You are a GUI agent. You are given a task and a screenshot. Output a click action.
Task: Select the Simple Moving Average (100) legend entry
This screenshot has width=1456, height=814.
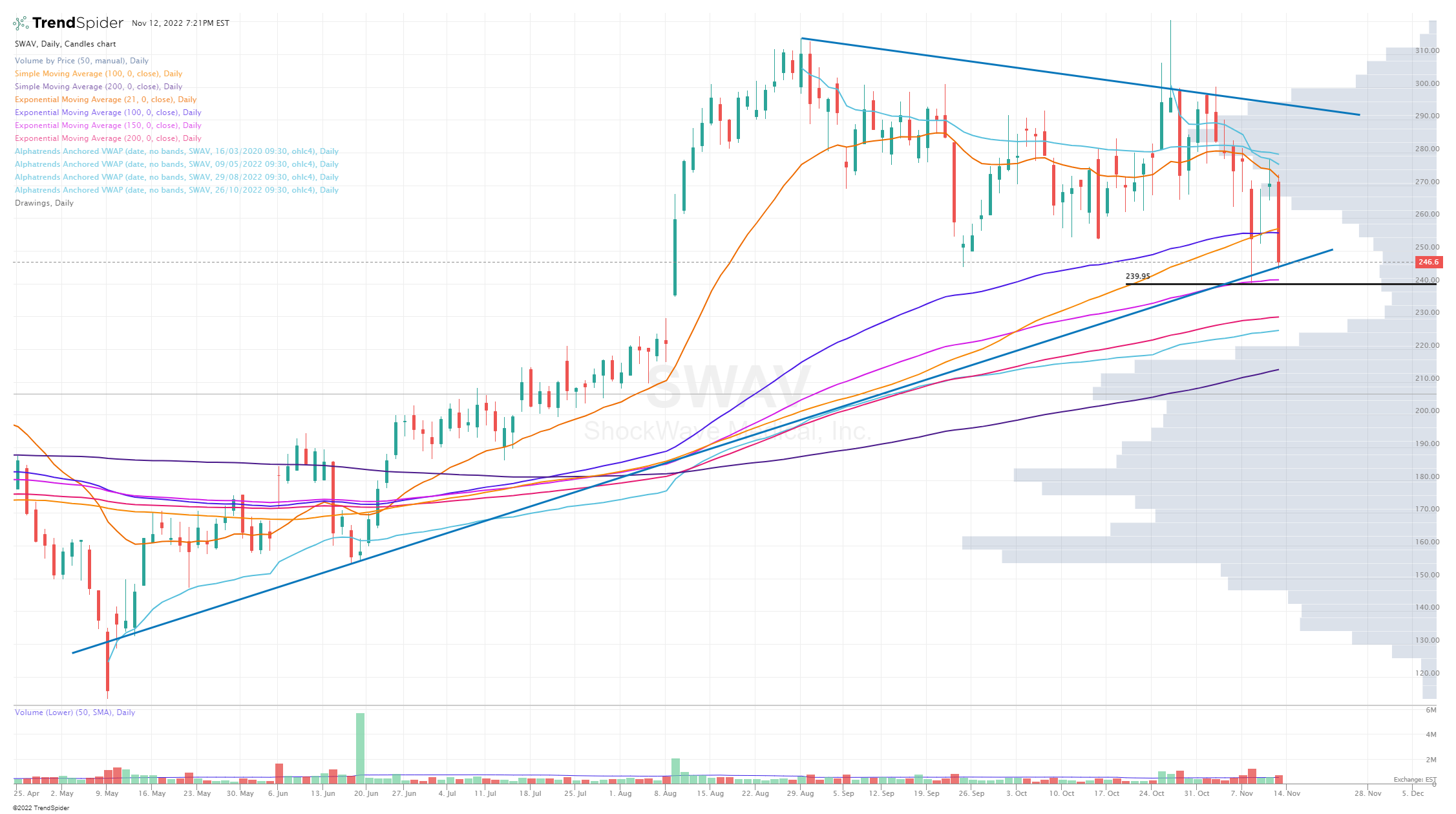click(x=98, y=74)
